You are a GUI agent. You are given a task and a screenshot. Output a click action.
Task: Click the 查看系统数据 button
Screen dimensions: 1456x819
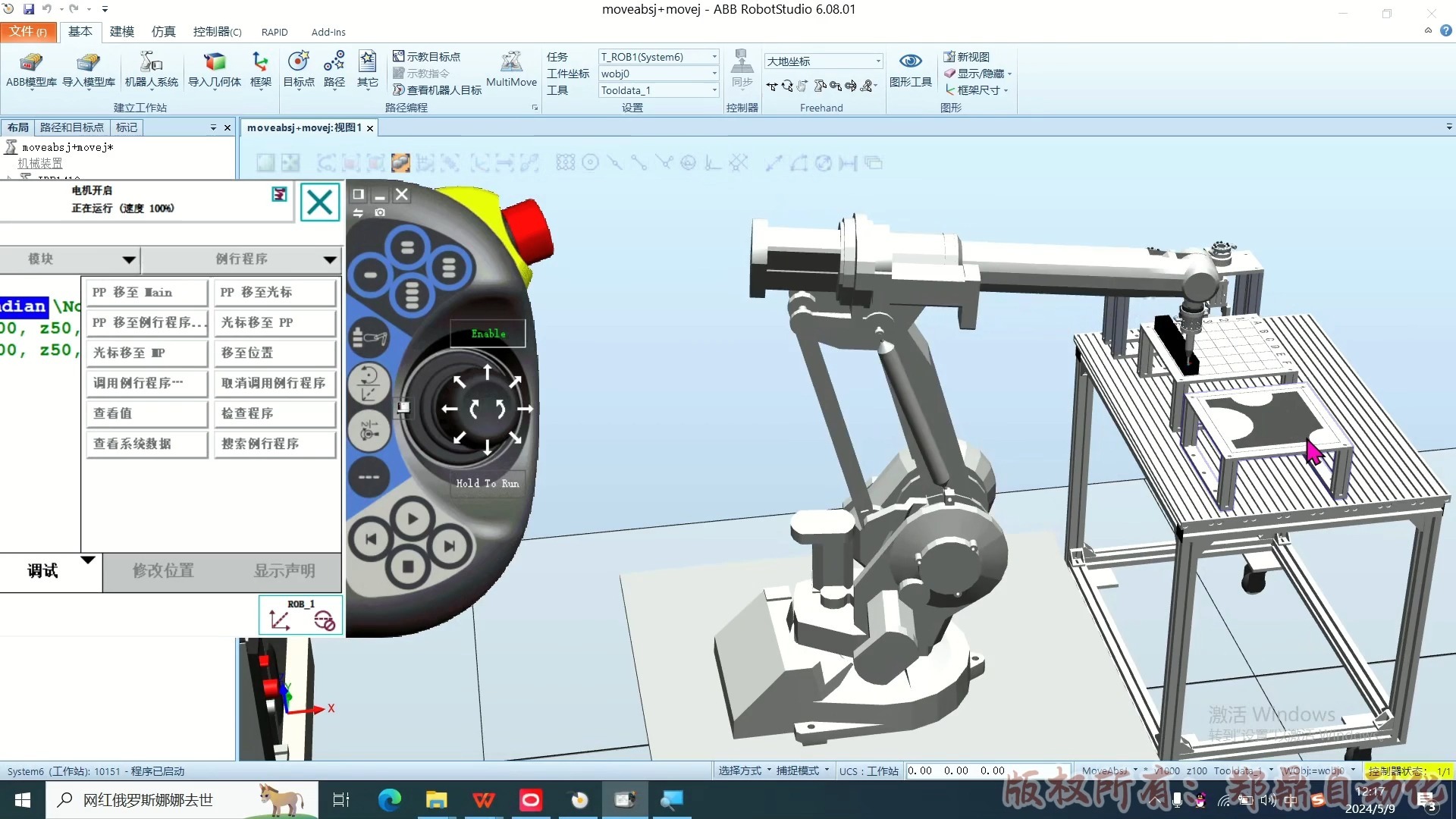[146, 444]
